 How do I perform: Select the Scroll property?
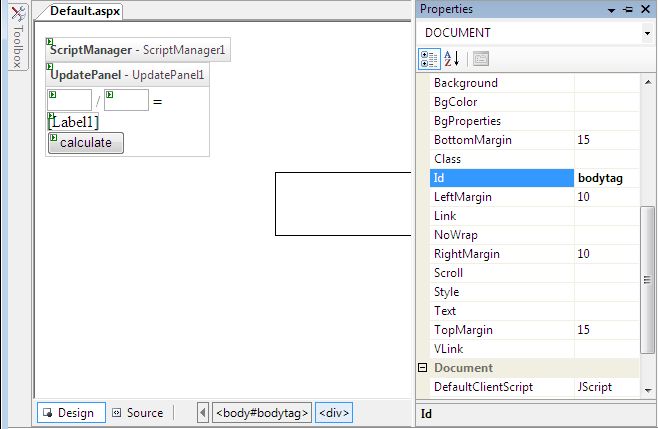tap(502, 273)
